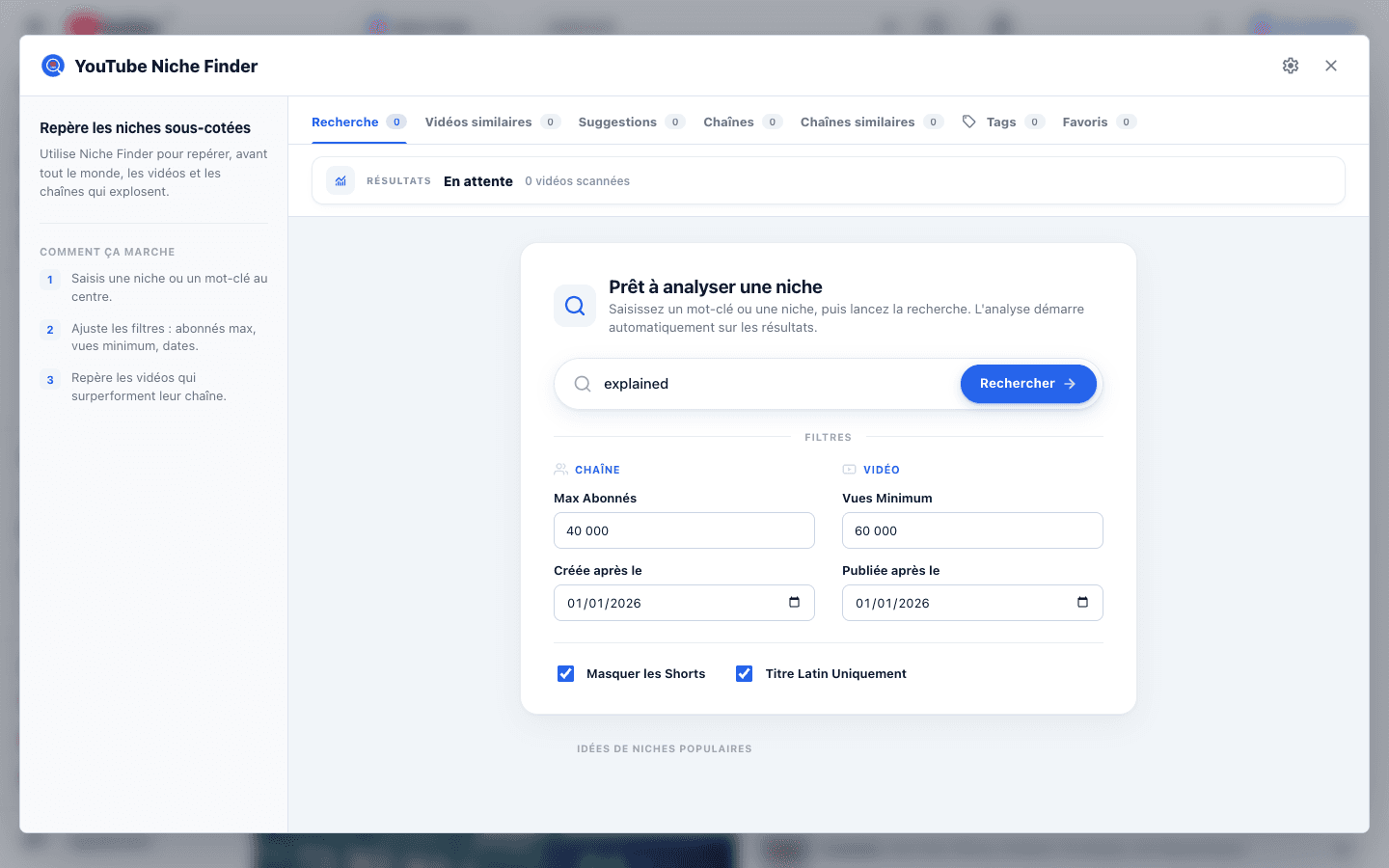Click the tag icon beside Tags
This screenshot has width=1389, height=868.
(969, 122)
